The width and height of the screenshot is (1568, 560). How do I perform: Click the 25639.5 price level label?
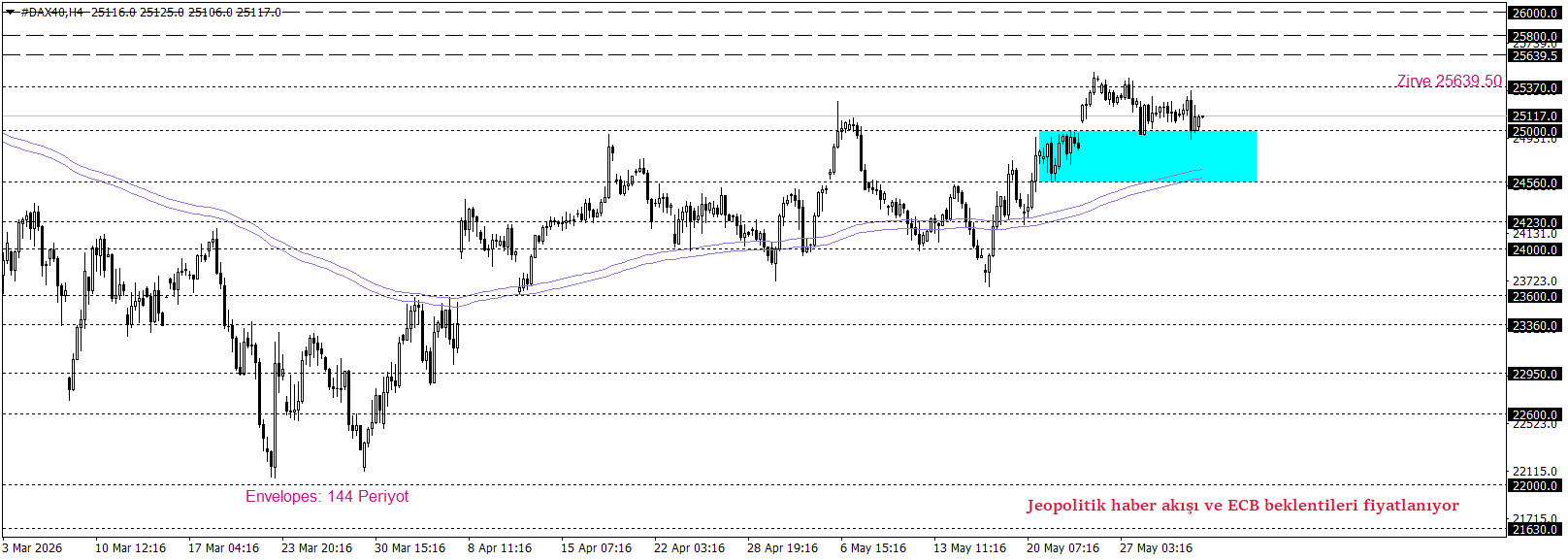1535,55
